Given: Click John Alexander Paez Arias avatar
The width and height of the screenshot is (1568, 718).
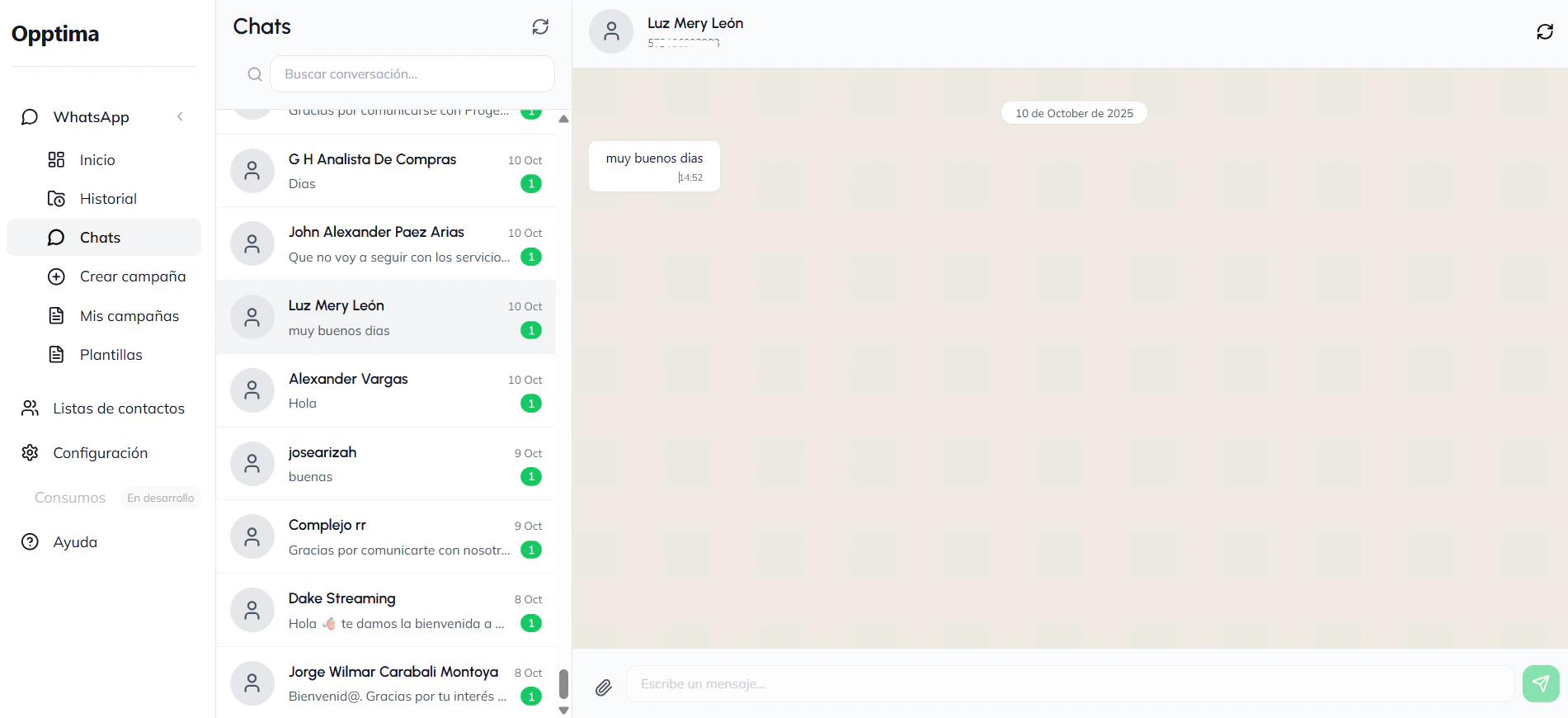Looking at the screenshot, I should tap(252, 244).
